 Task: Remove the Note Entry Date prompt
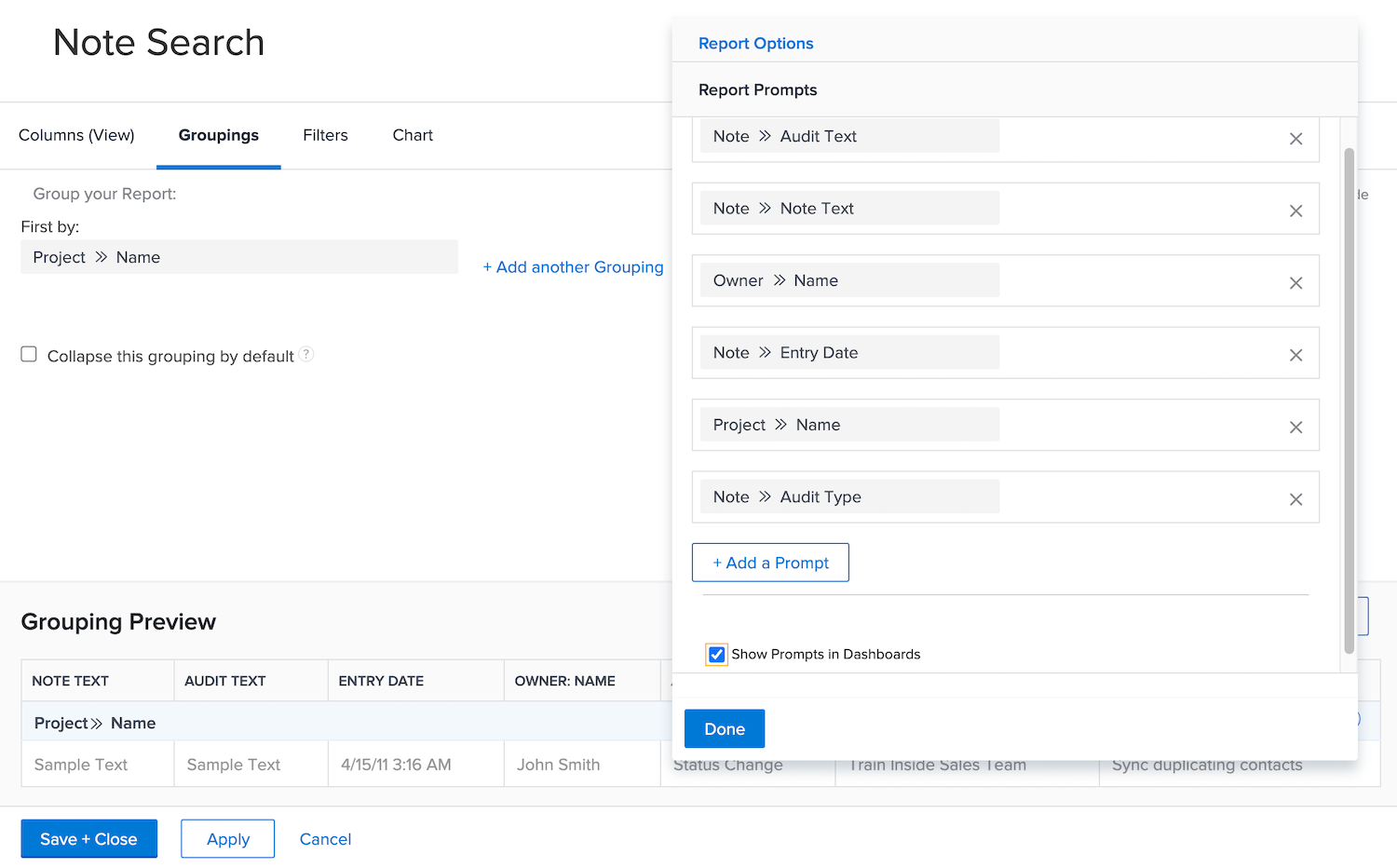coord(1295,355)
